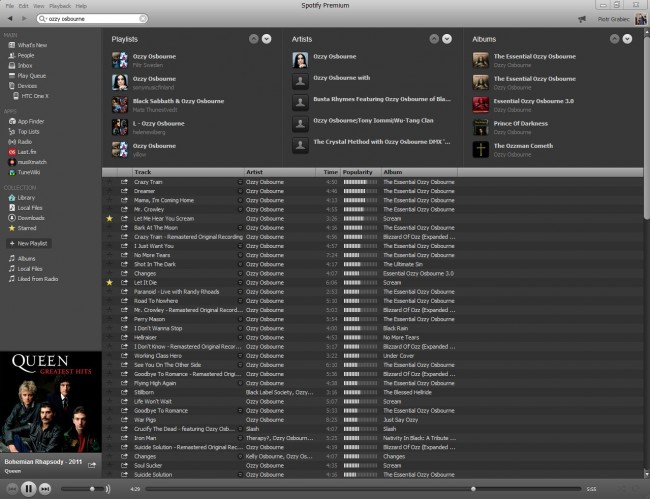Open Essential Ozzy Osbourne 3.0 album
Viewport: 650px width, 499px height.
(534, 101)
